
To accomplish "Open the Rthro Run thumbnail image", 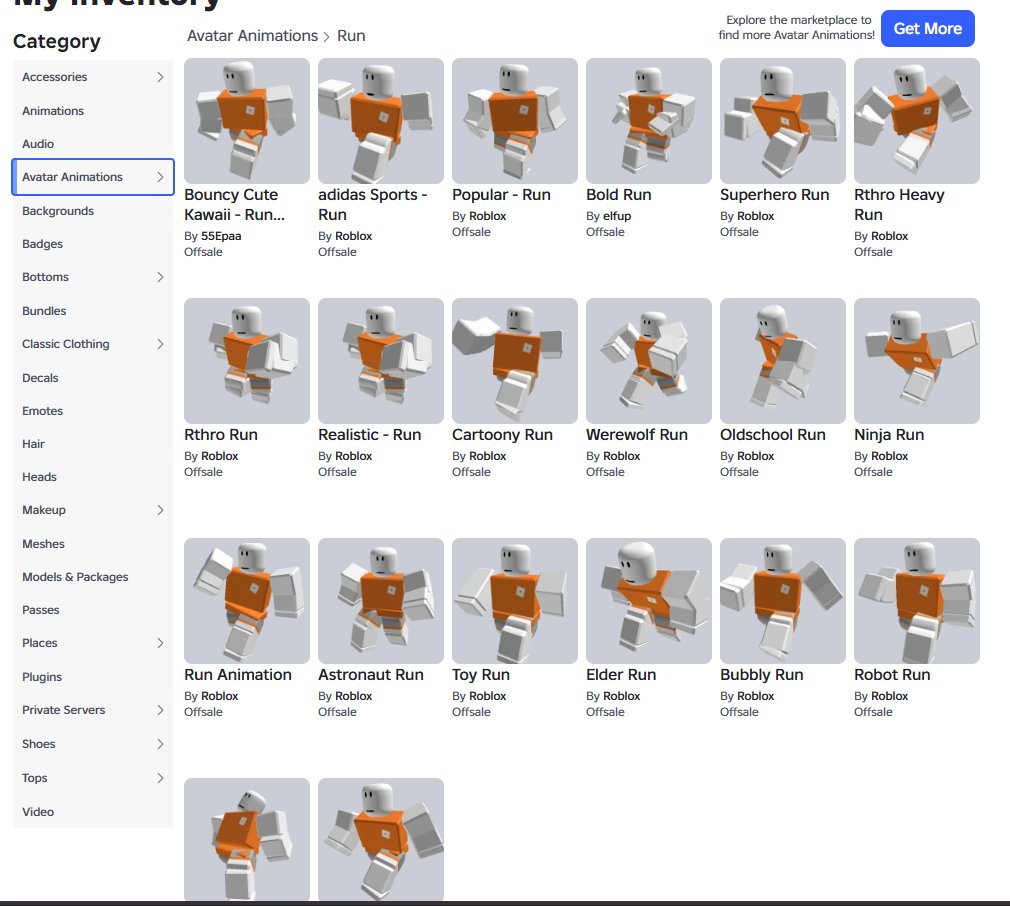I will point(247,361).
